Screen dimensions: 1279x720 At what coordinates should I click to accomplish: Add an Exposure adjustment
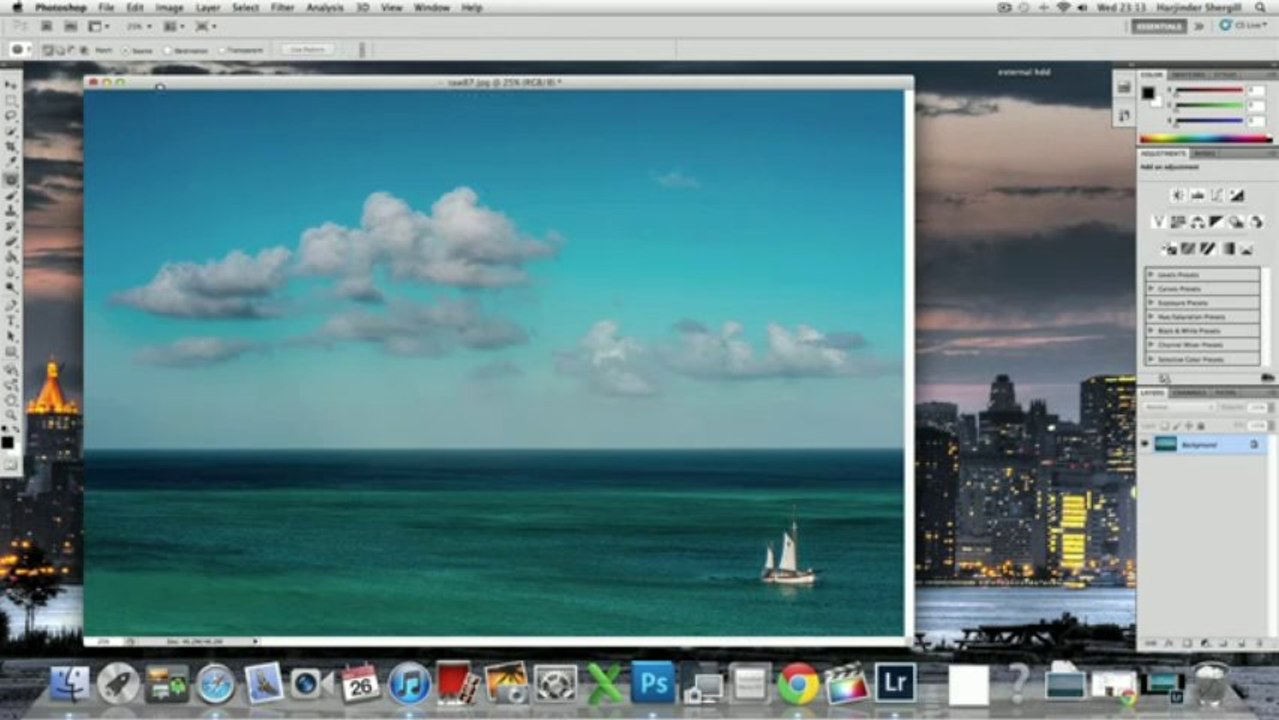pyautogui.click(x=1237, y=195)
